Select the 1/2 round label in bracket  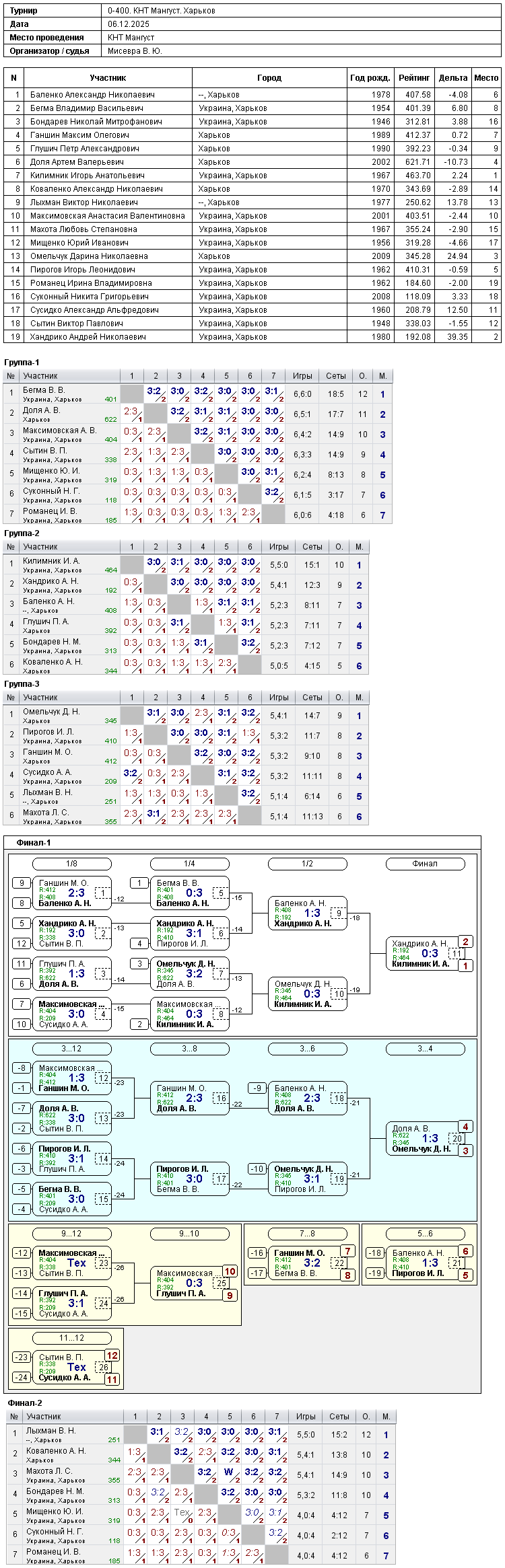[307, 864]
